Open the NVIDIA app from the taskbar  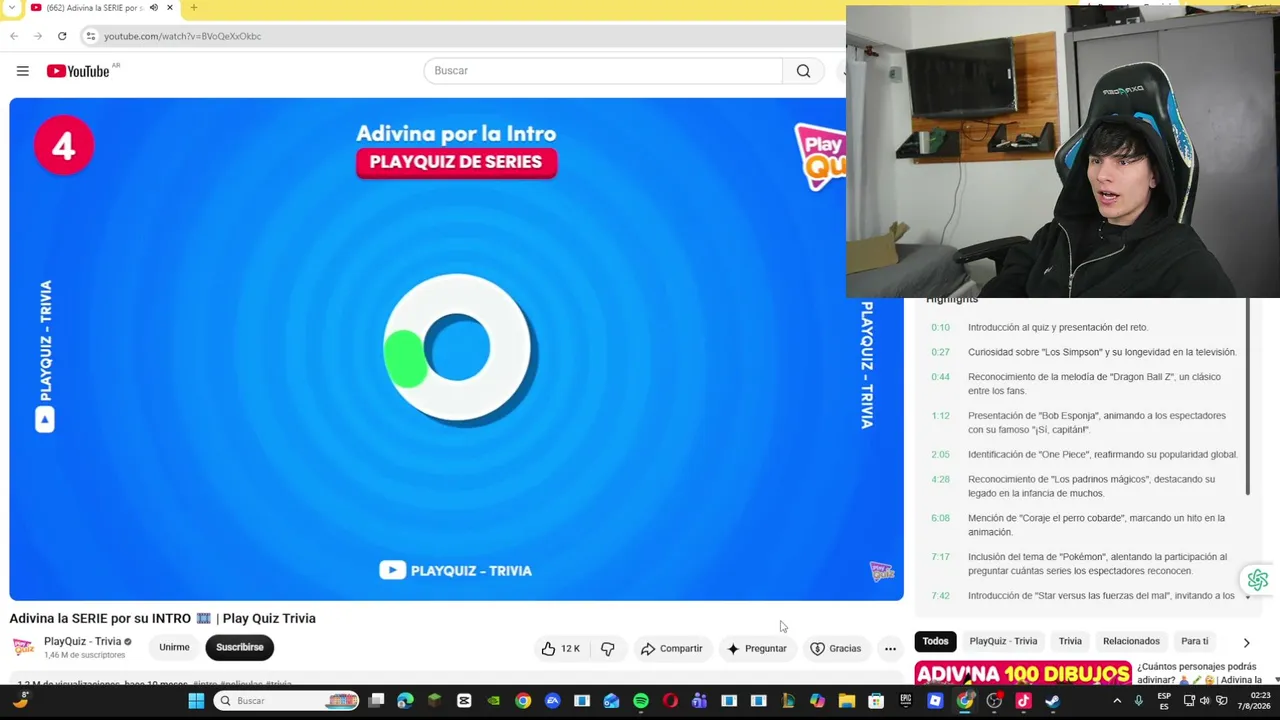click(x=493, y=701)
